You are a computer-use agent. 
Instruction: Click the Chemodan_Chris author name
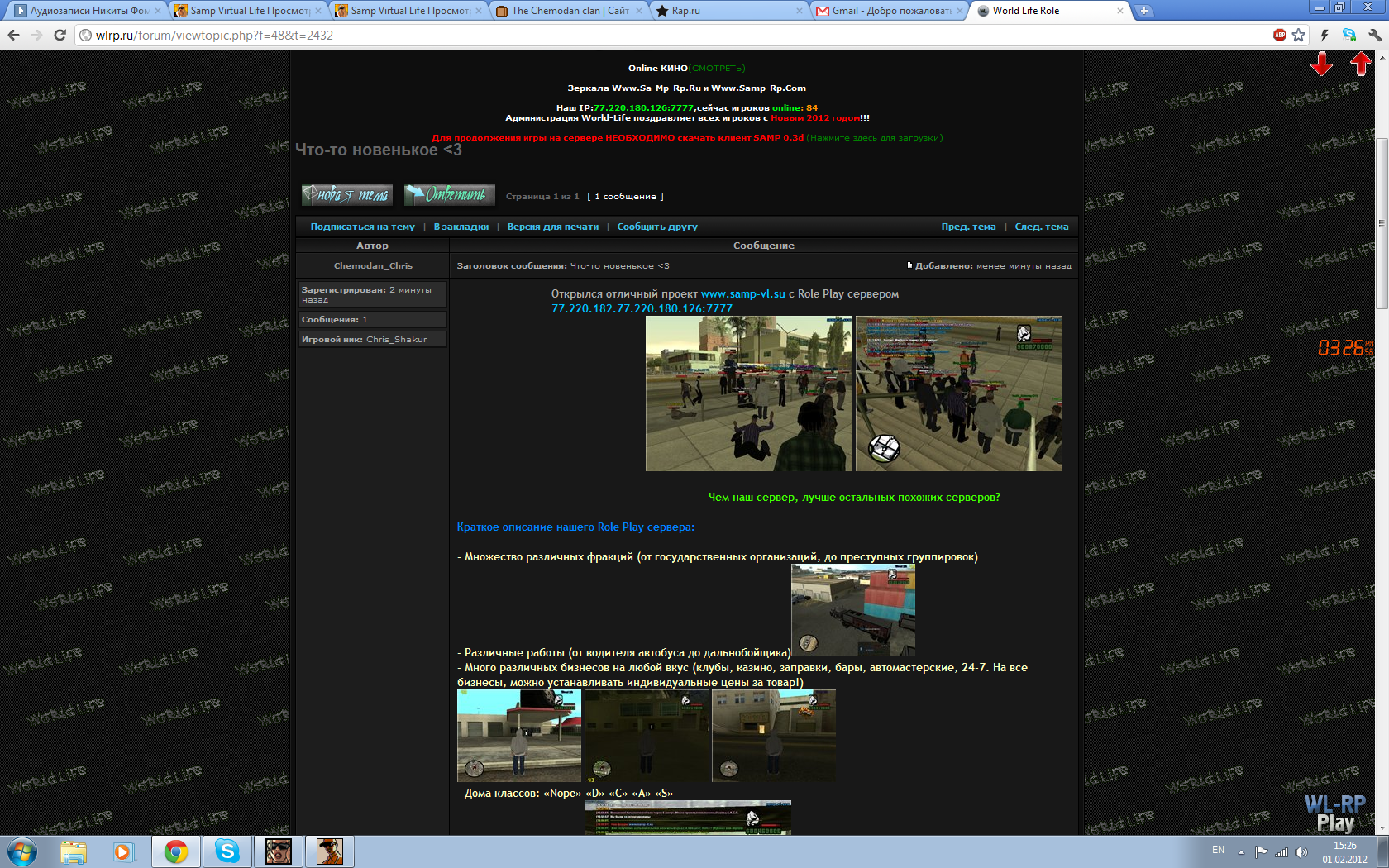[373, 265]
